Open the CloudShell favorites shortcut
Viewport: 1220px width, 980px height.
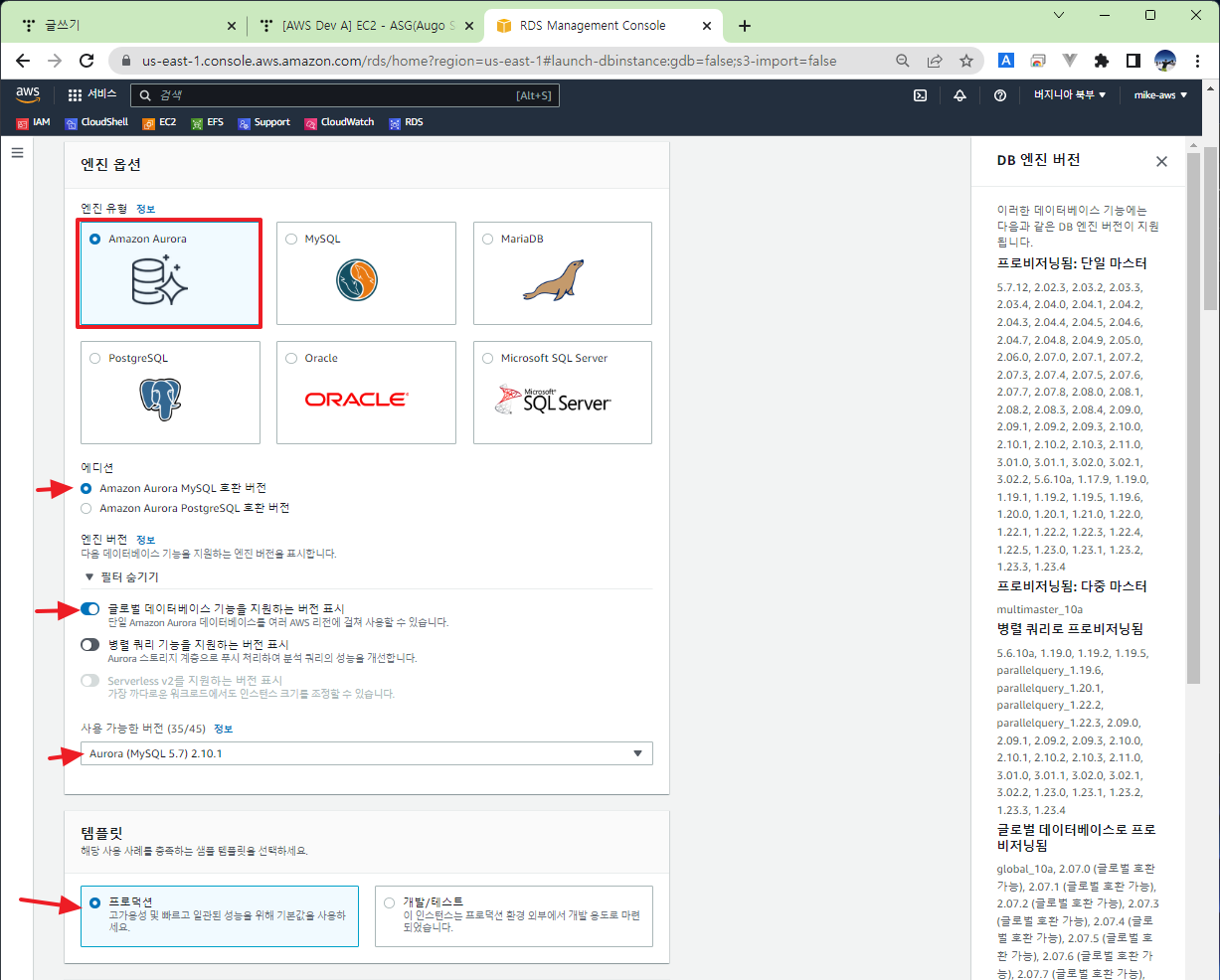coord(96,122)
